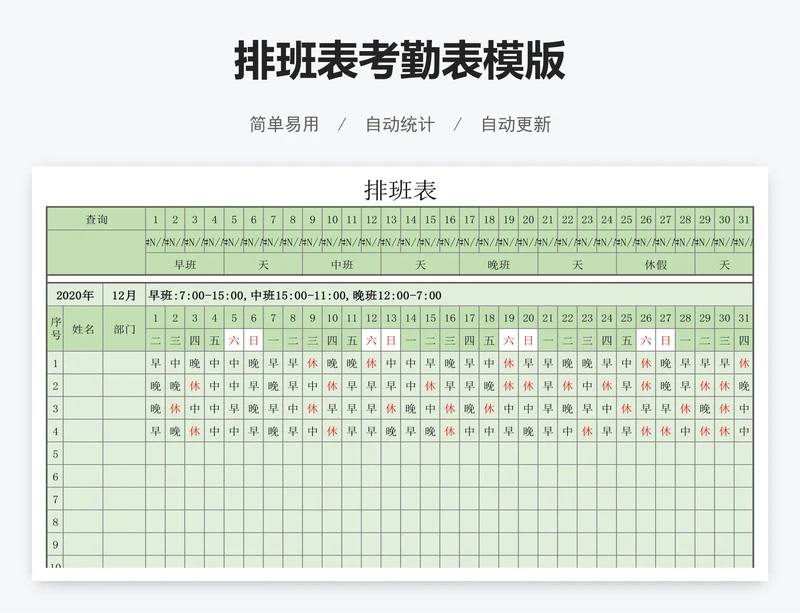
Task: Click the 12月 month cell
Action: click(x=124, y=296)
